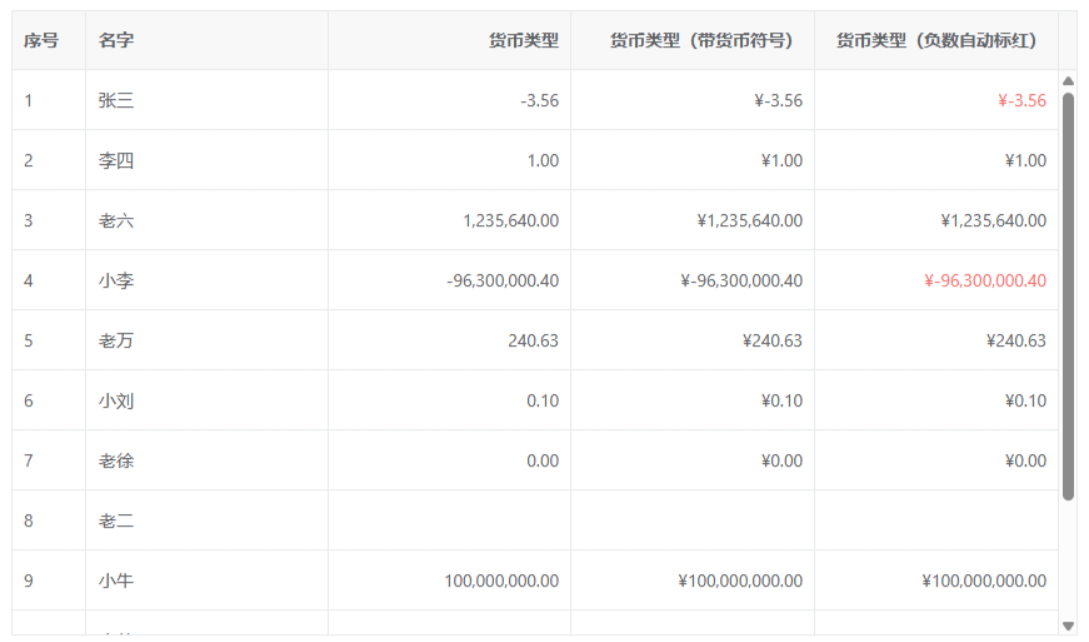Click the vertical scrollbar thumb
1089x642 pixels.
[1068, 297]
